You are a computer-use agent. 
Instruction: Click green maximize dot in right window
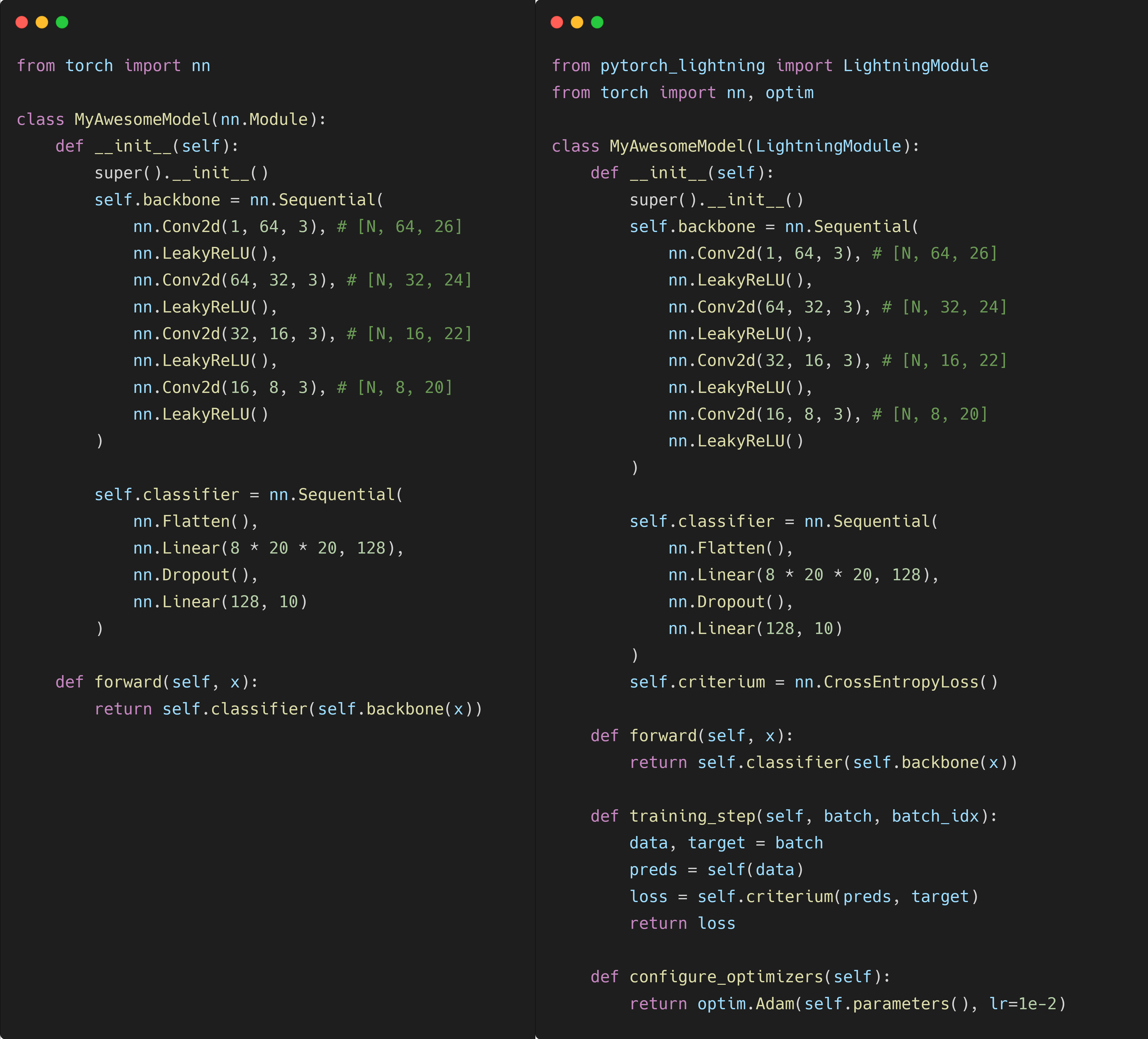click(x=597, y=22)
